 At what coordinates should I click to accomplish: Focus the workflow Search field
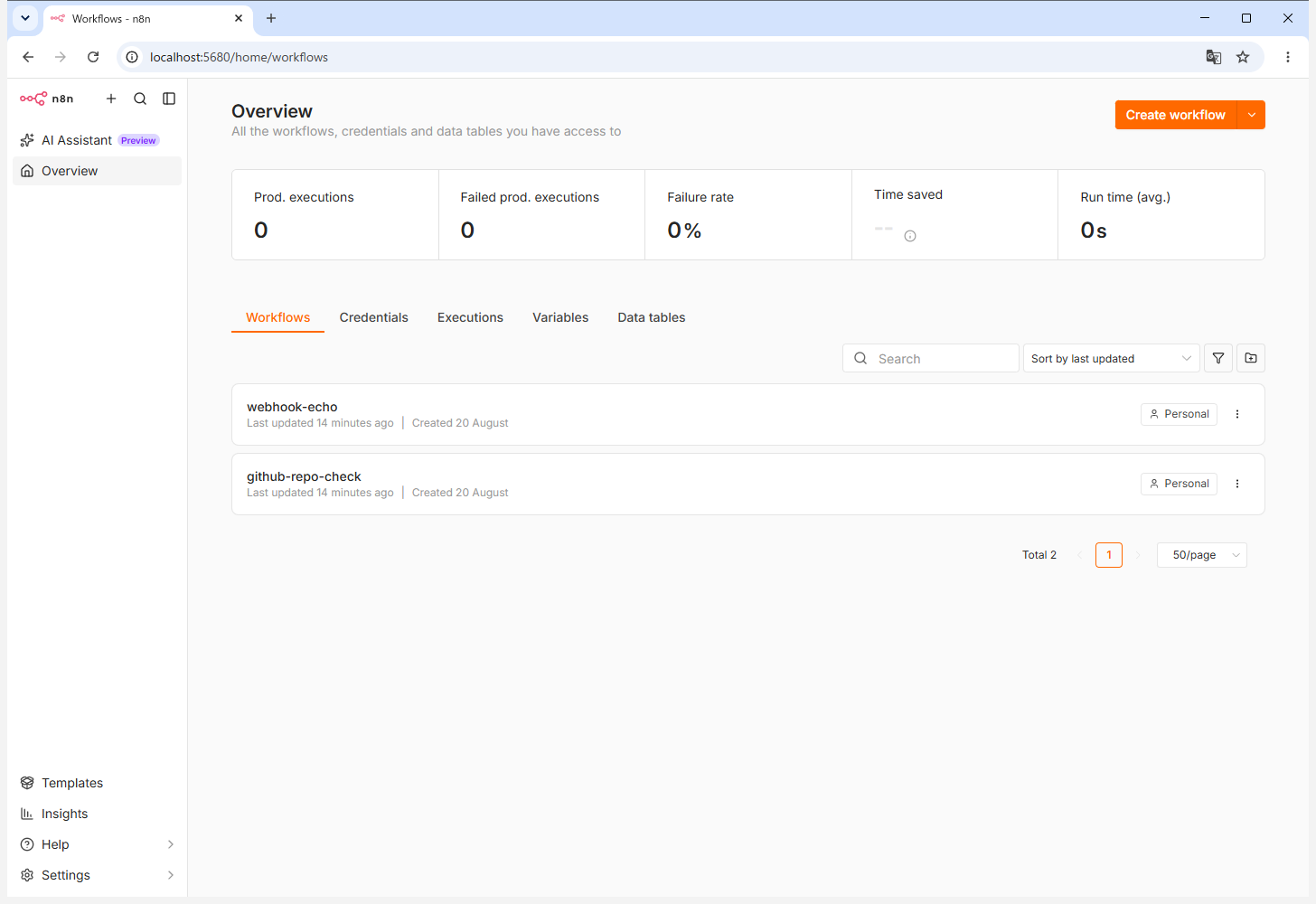(931, 359)
